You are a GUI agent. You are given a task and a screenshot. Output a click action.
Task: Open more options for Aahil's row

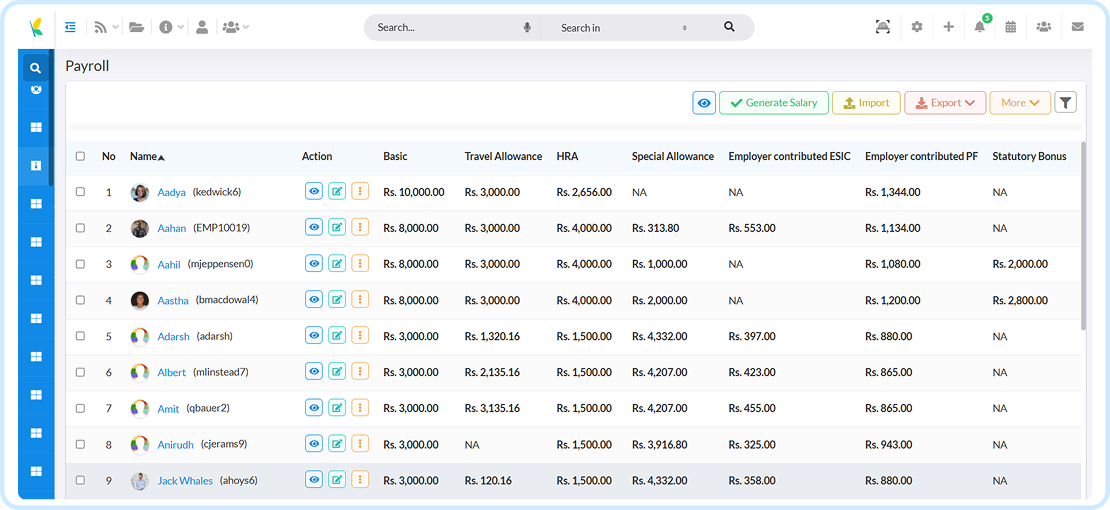pyautogui.click(x=360, y=264)
